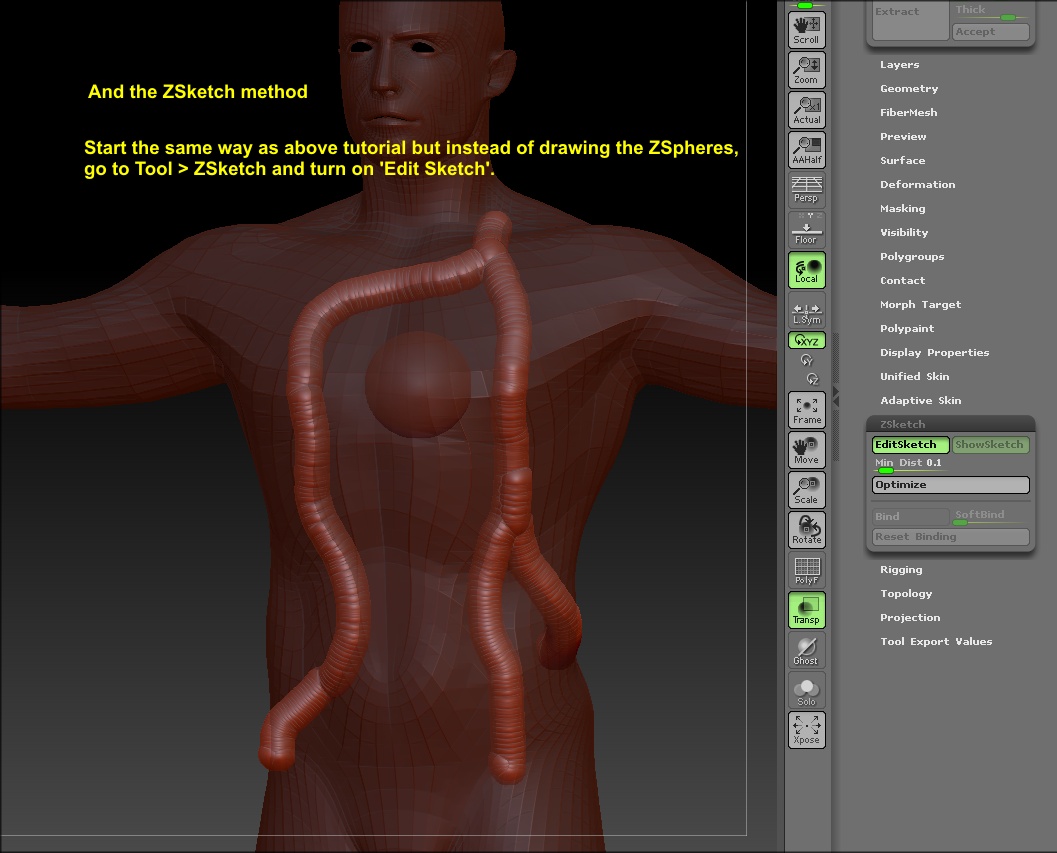Image resolution: width=1057 pixels, height=853 pixels.
Task: Expand the Visibility subpalette
Action: [903, 233]
